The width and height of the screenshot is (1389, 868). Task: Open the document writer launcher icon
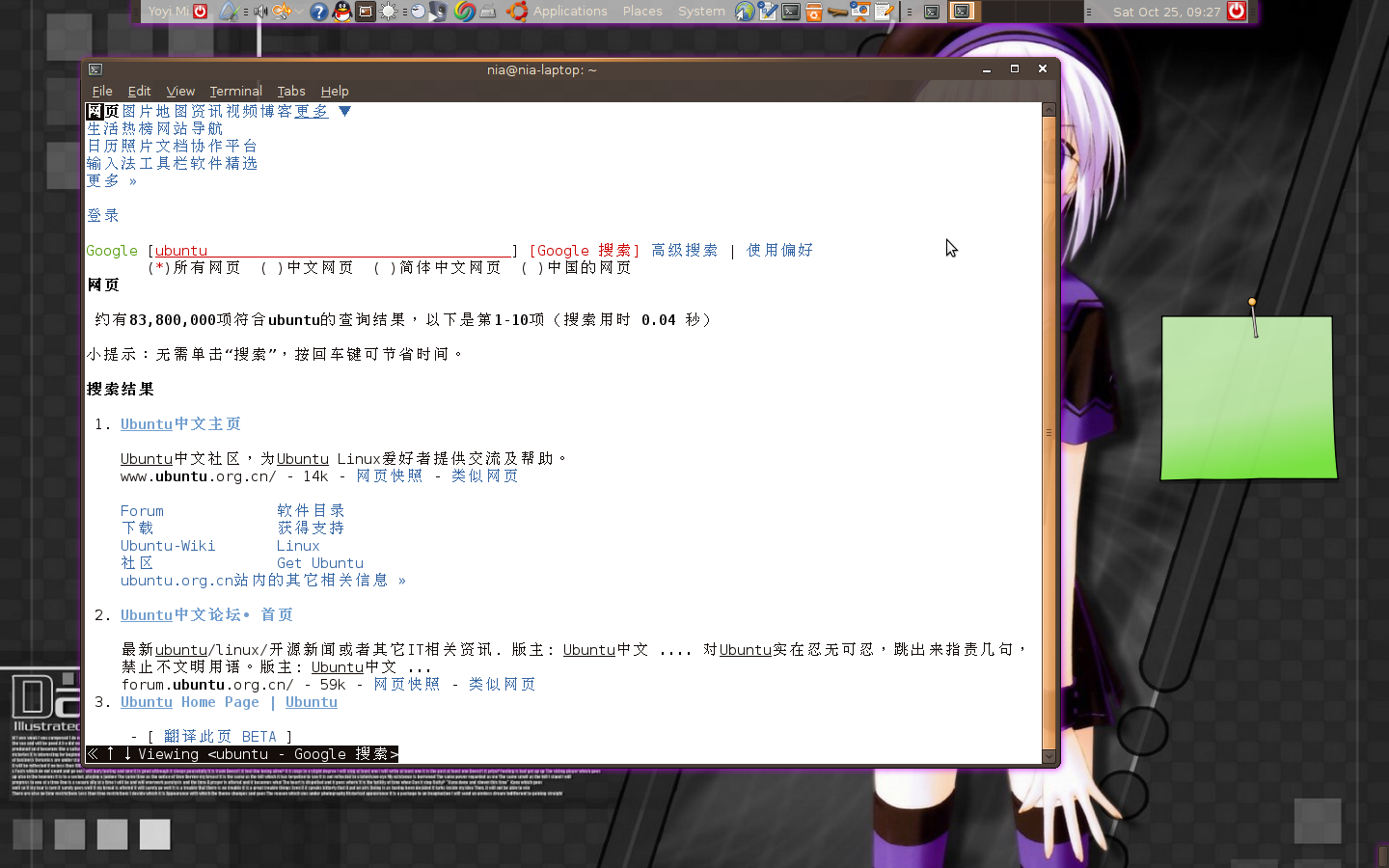tap(768, 12)
